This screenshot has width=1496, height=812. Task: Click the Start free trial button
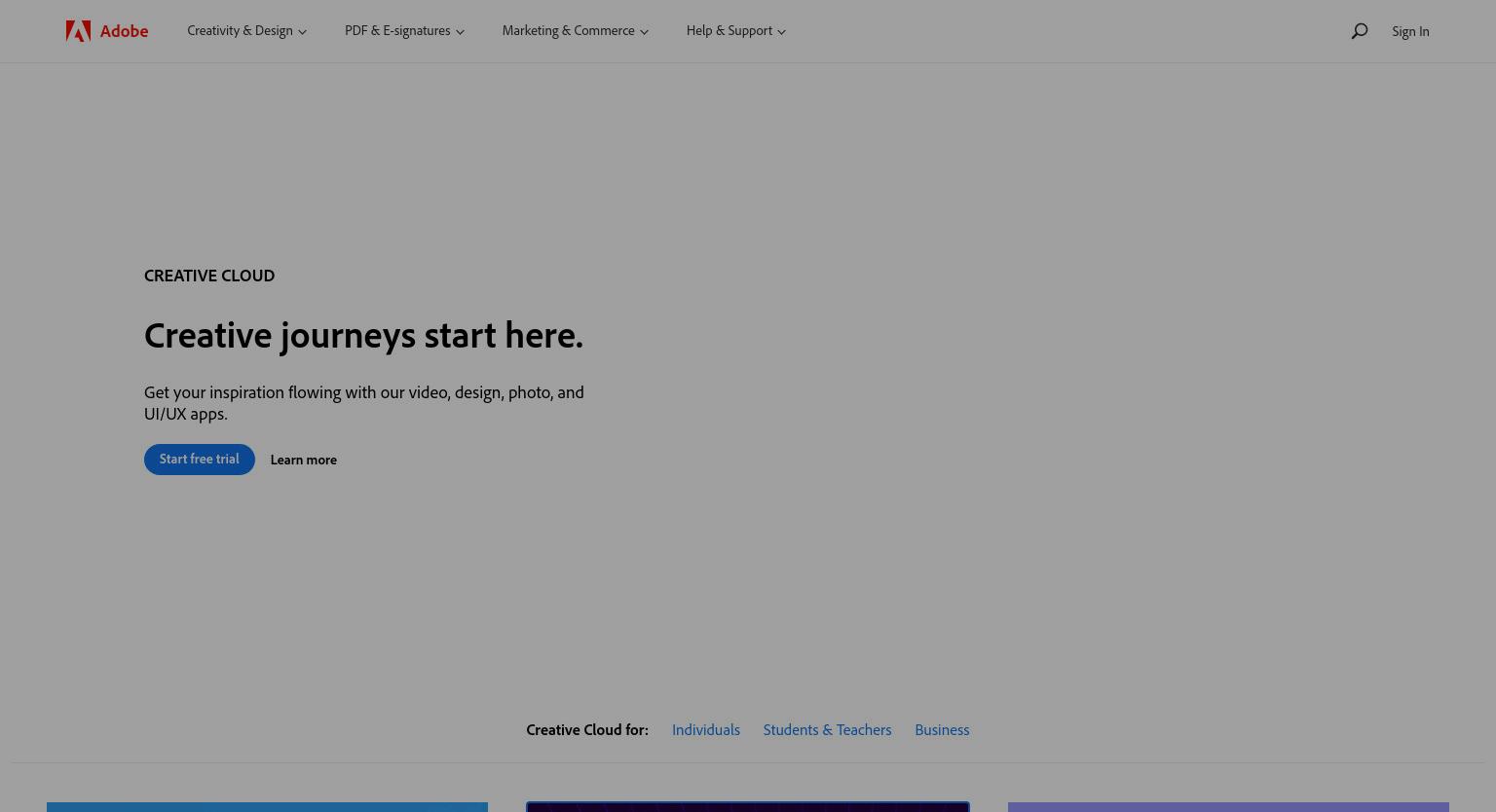[x=200, y=460]
